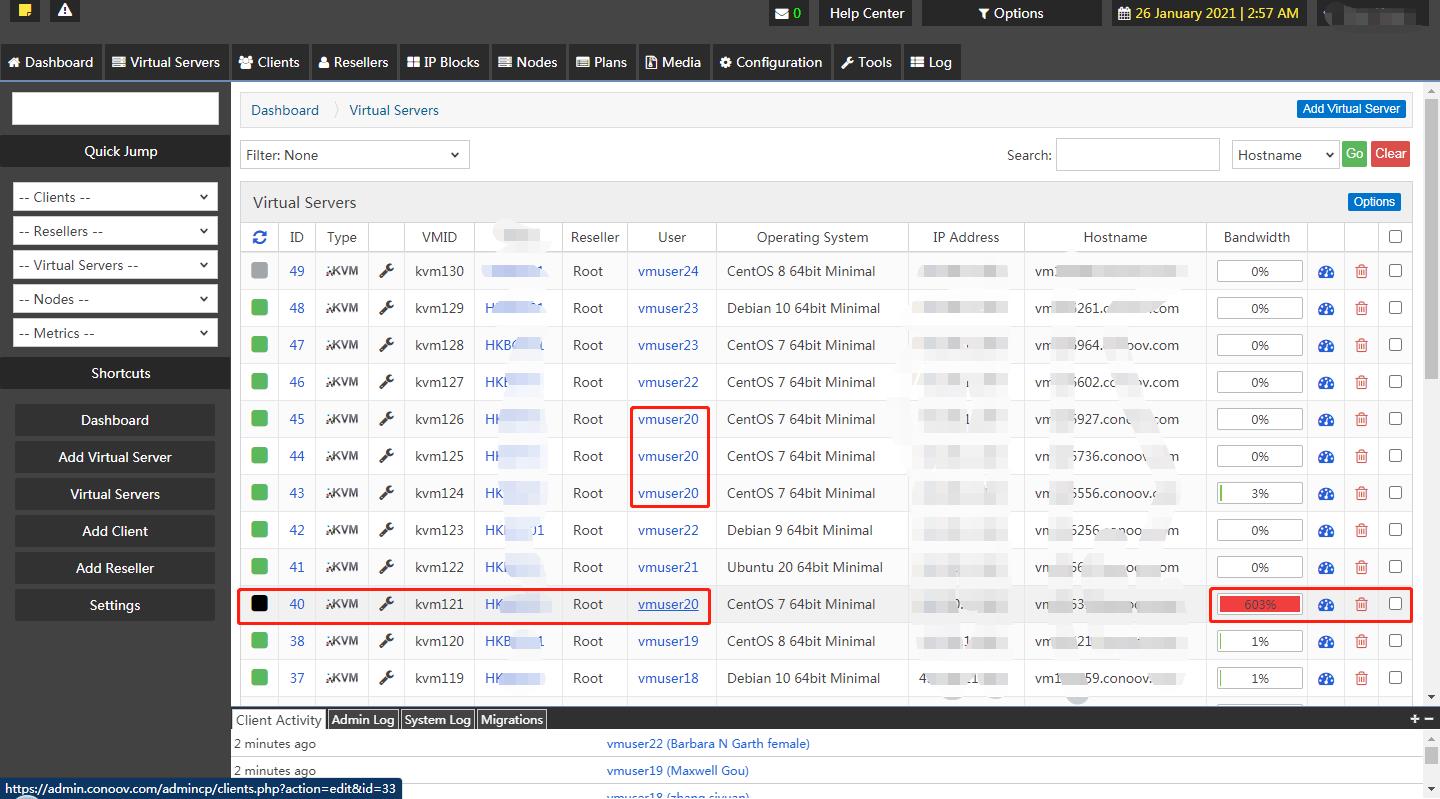The width and height of the screenshot is (1440, 799).
Task: Delete server ID 43 with trash icon
Action: tap(1361, 493)
